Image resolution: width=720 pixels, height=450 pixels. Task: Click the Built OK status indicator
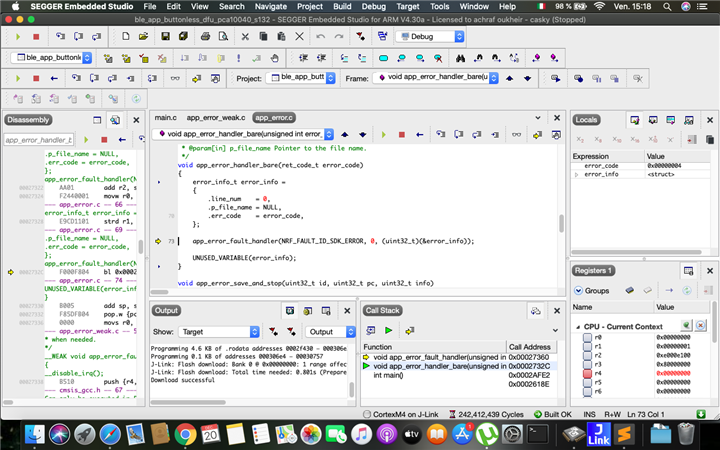click(553, 414)
